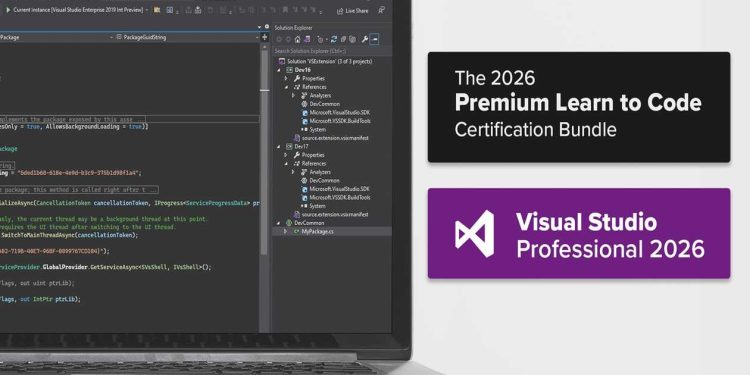Click the yellow folder icon in the main toolbar

(x=157, y=10)
